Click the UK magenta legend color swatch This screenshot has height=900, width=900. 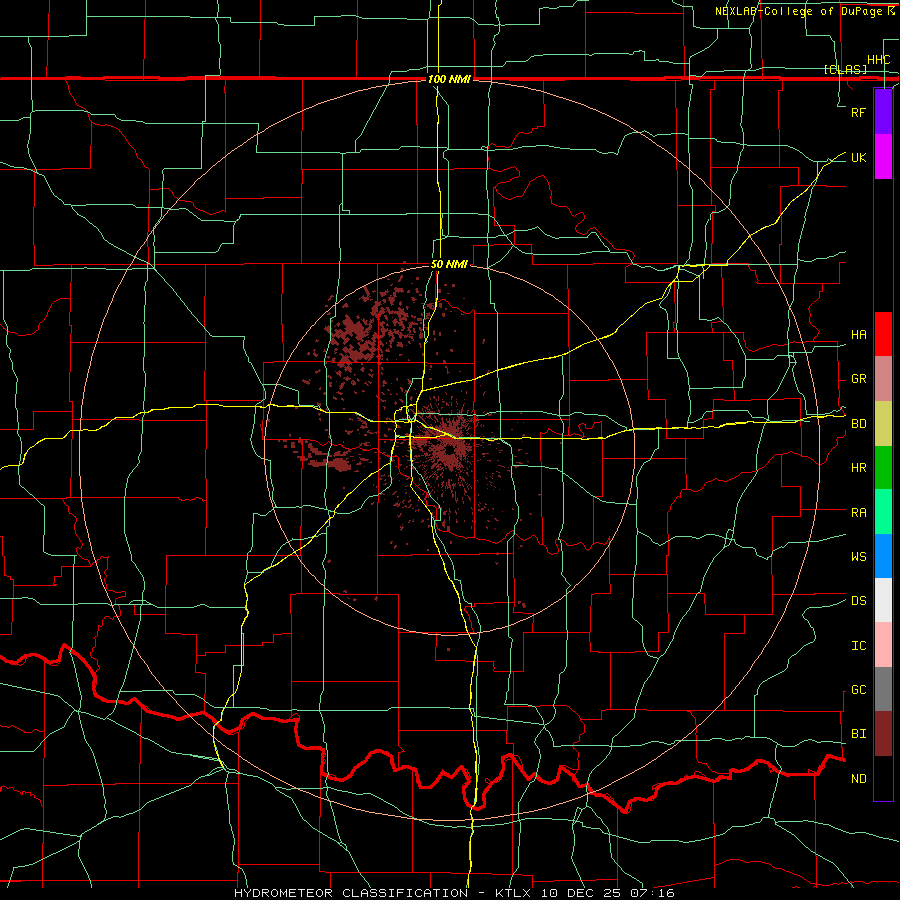pos(883,157)
